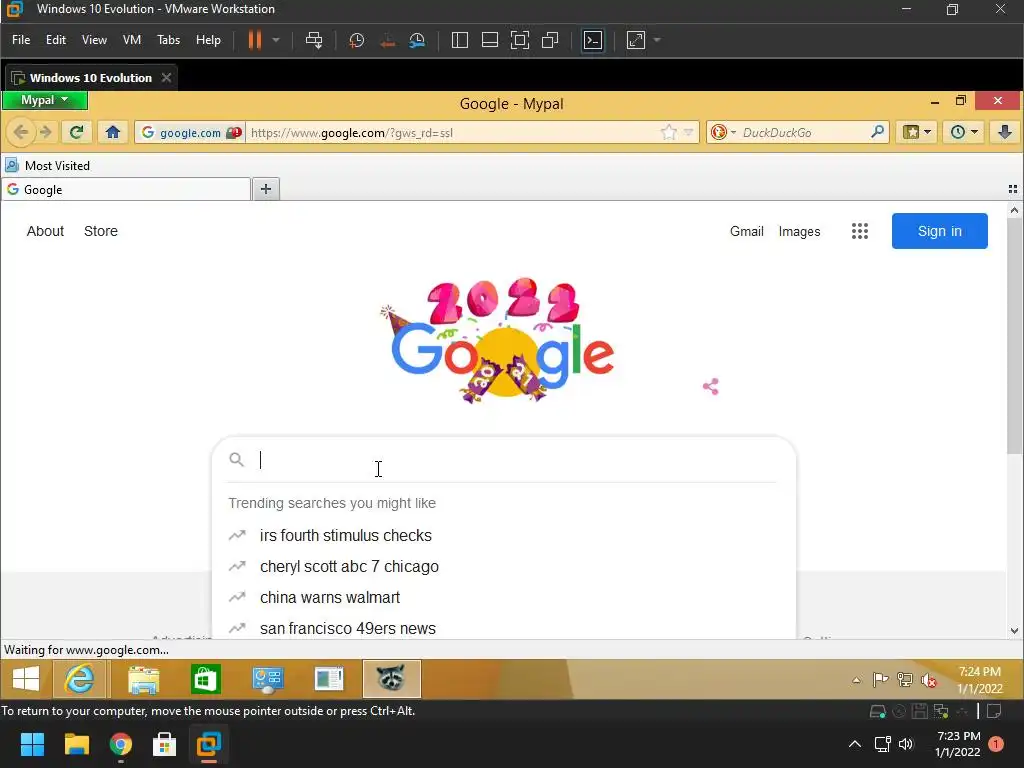The height and width of the screenshot is (768, 1024).
Task: Click the URL address field
Action: point(451,133)
